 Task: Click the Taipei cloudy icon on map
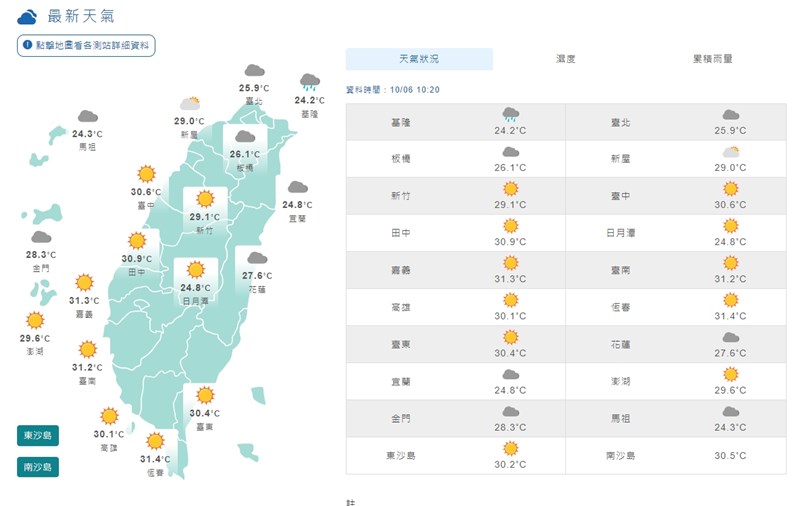254,71
